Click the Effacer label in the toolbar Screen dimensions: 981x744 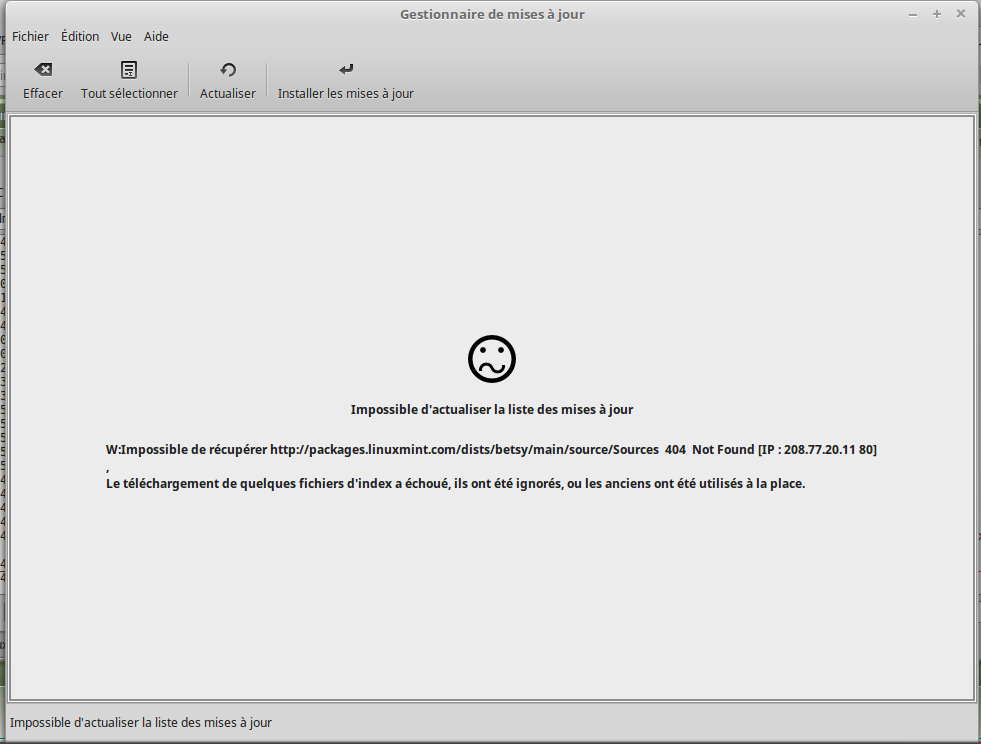pos(43,93)
